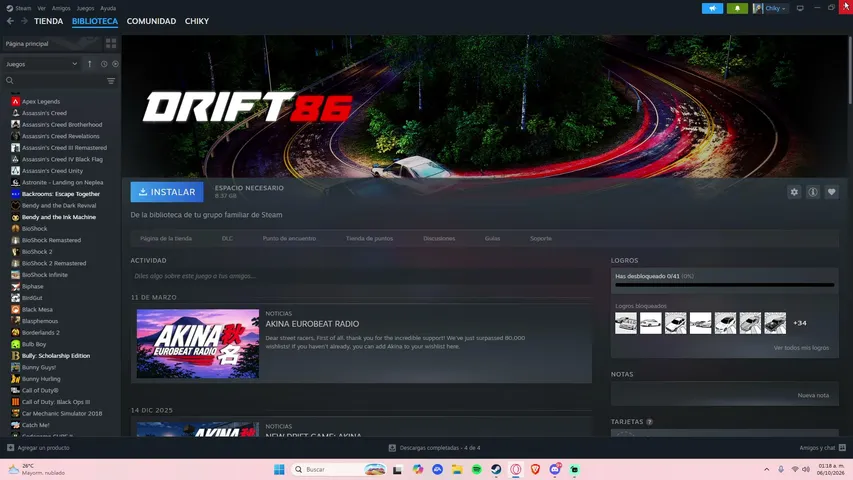Open the library filter options icon

[111, 81]
